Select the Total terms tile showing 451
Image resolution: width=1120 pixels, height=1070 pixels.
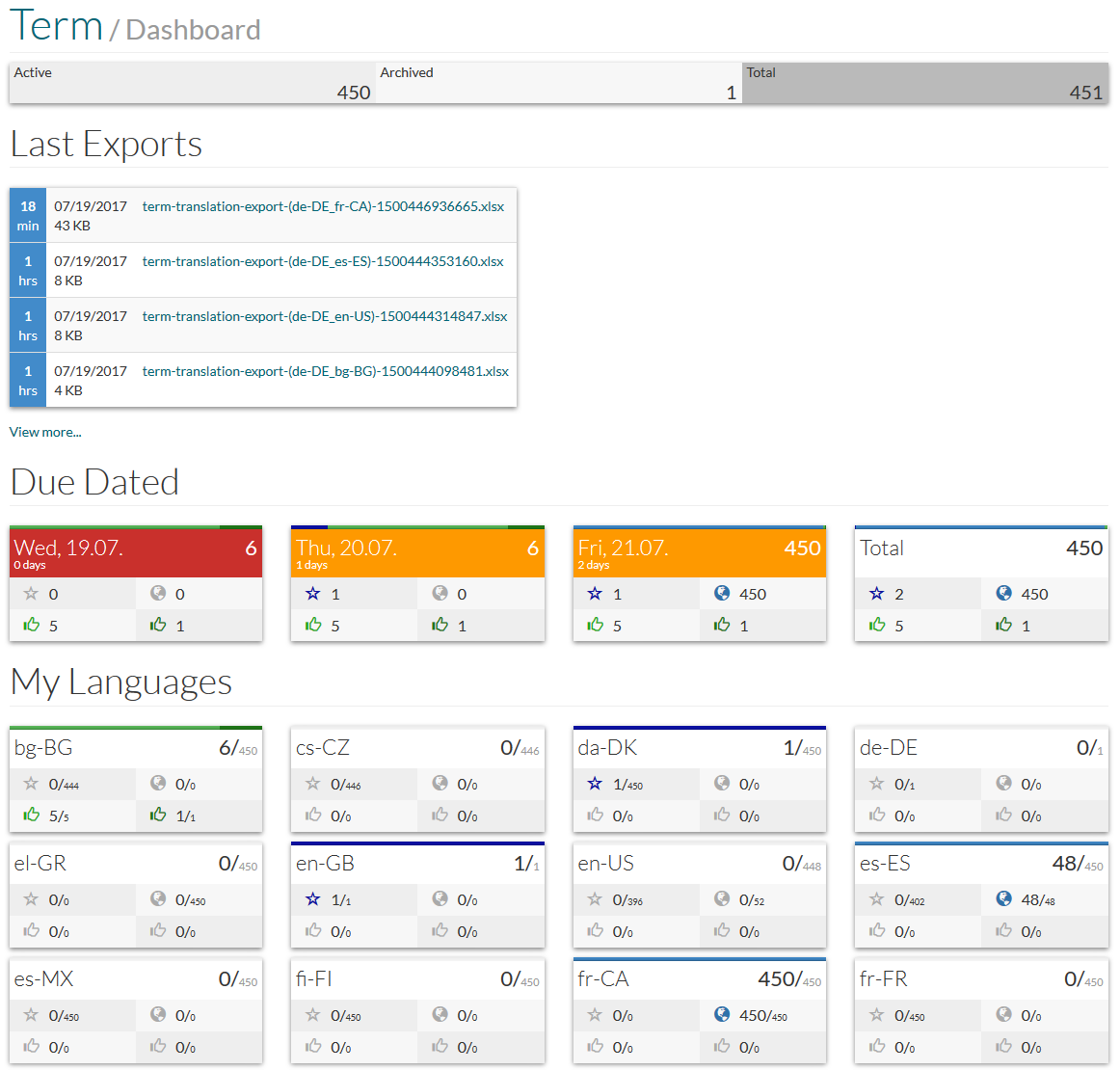pyautogui.click(x=925, y=83)
